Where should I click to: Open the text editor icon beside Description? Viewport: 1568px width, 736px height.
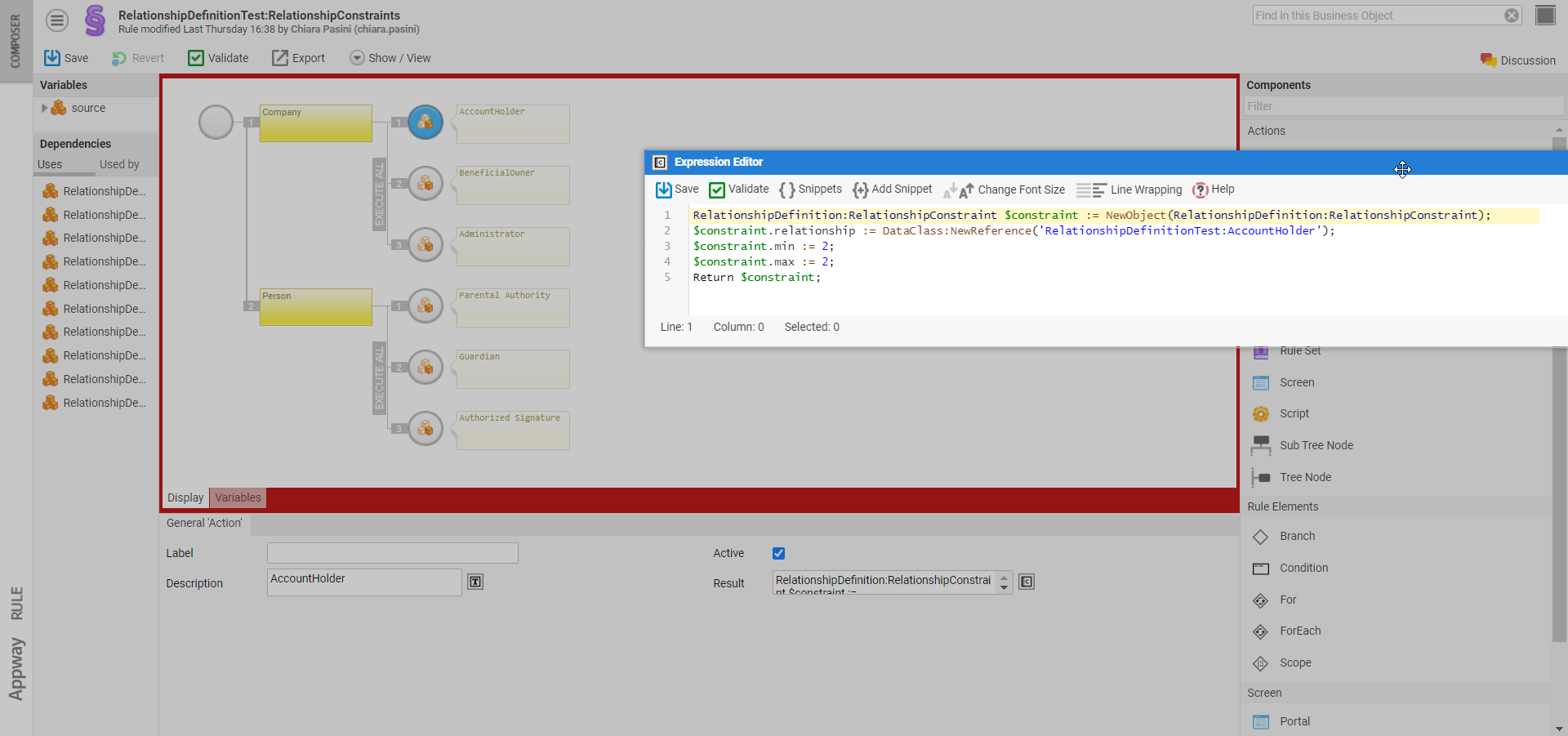tap(475, 582)
